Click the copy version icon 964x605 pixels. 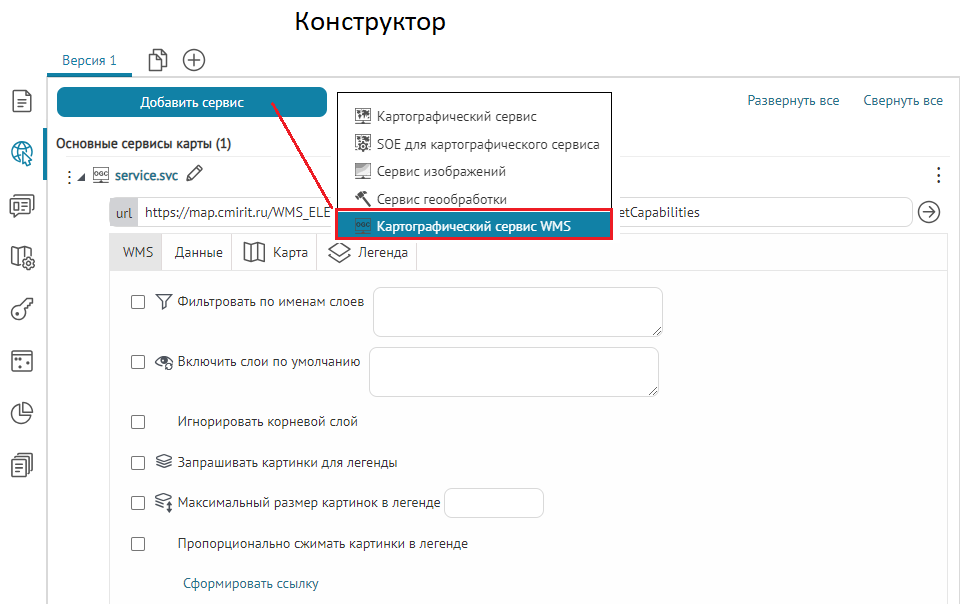[x=158, y=61]
